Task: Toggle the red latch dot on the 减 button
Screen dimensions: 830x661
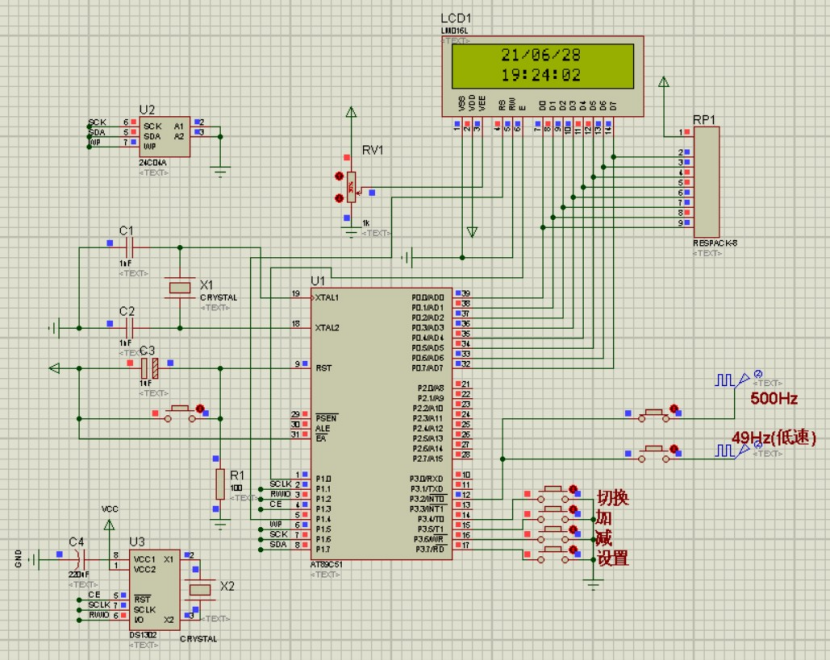Action: (x=573, y=529)
